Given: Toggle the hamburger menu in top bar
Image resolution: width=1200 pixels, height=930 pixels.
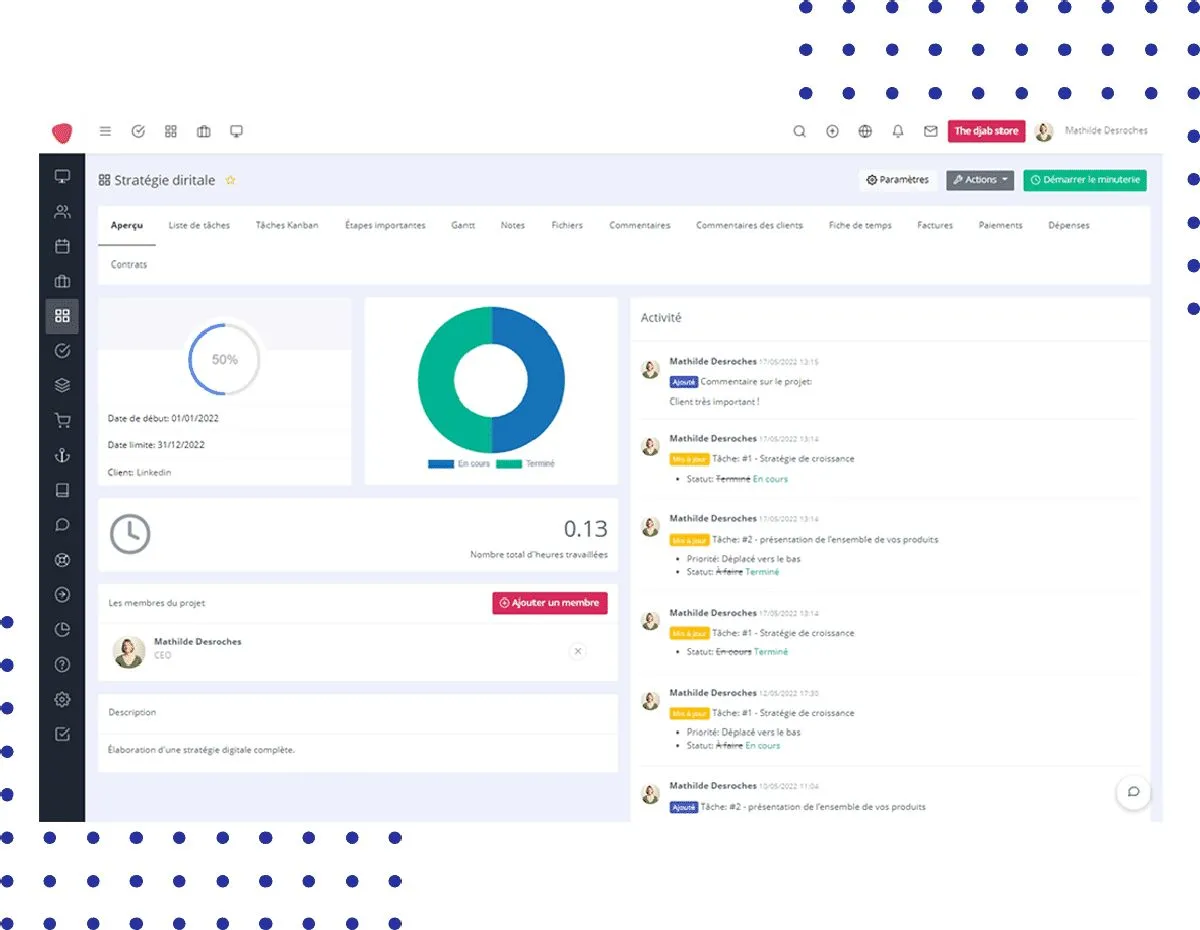Looking at the screenshot, I should point(105,131).
